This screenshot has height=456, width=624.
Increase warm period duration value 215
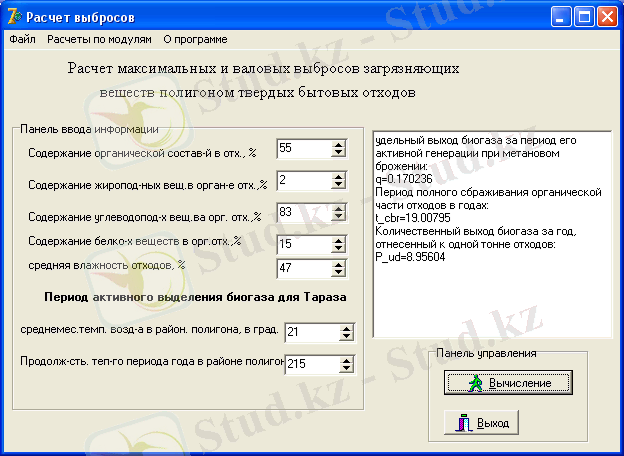point(347,361)
